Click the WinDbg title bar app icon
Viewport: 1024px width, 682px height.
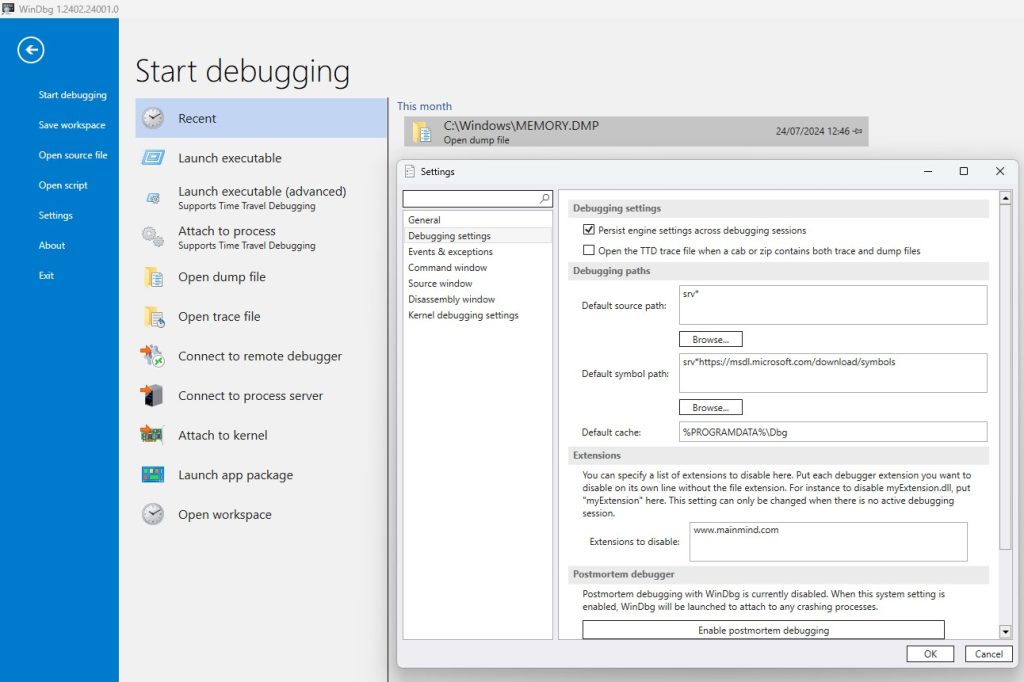pos(8,8)
